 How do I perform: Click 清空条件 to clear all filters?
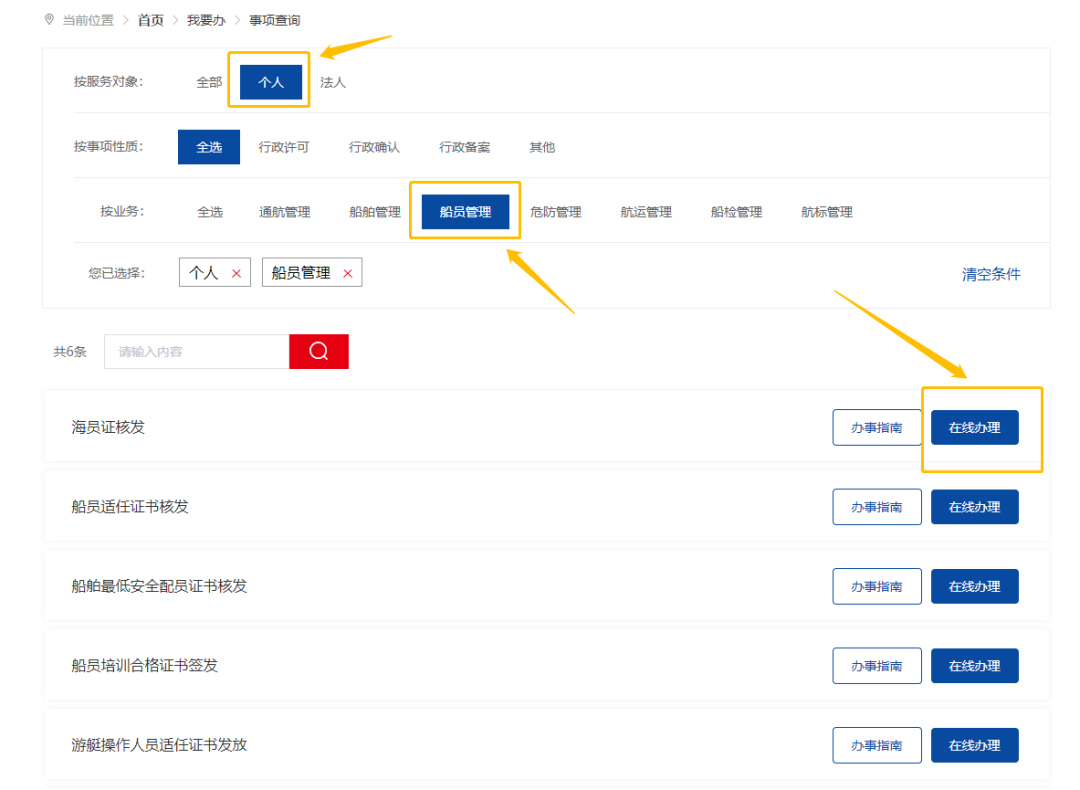[991, 274]
